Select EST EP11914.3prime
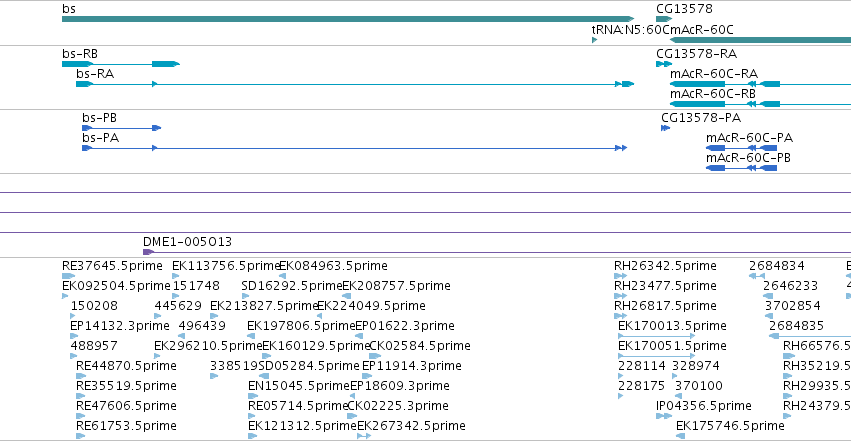Image resolution: width=851 pixels, height=441 pixels. tap(412, 366)
